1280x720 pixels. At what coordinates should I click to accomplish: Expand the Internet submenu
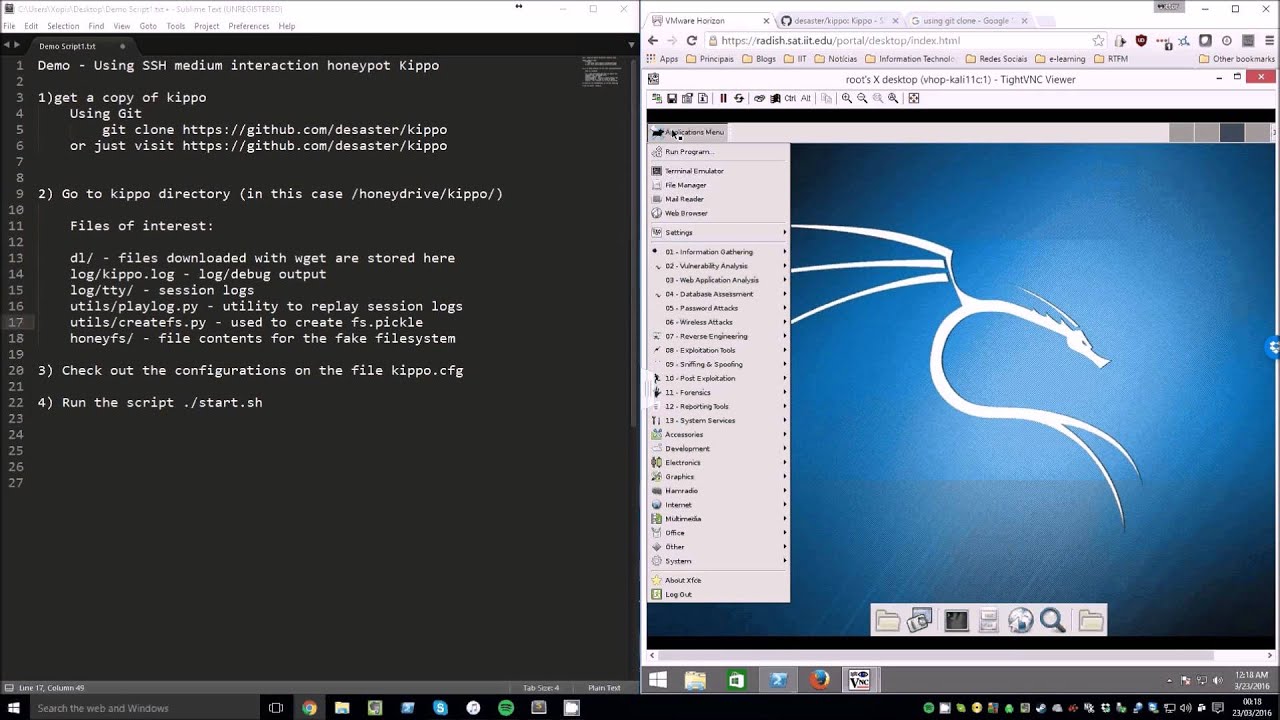point(718,505)
